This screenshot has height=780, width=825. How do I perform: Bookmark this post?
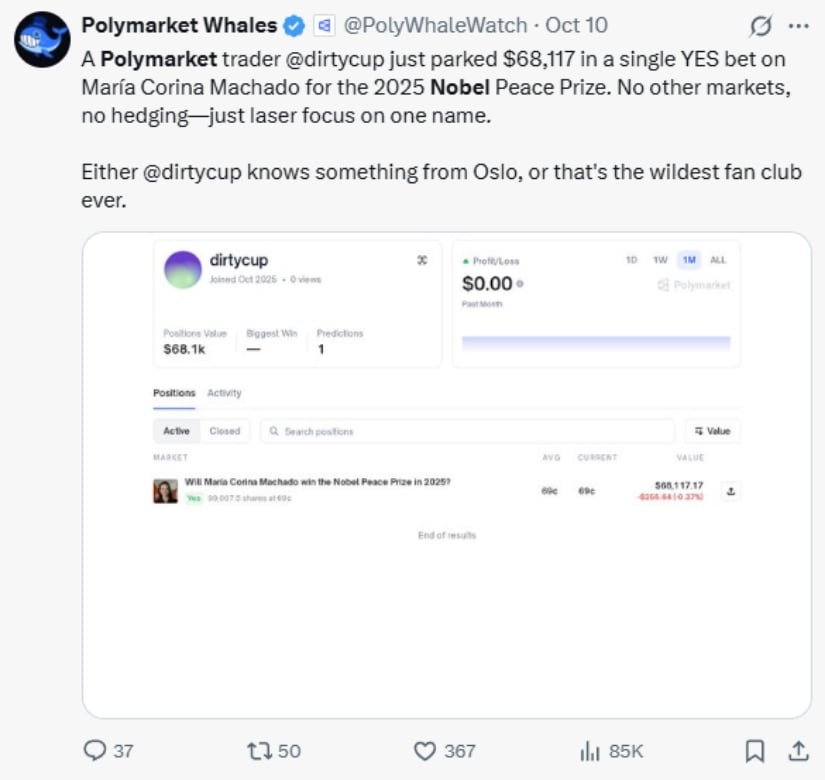pos(756,750)
